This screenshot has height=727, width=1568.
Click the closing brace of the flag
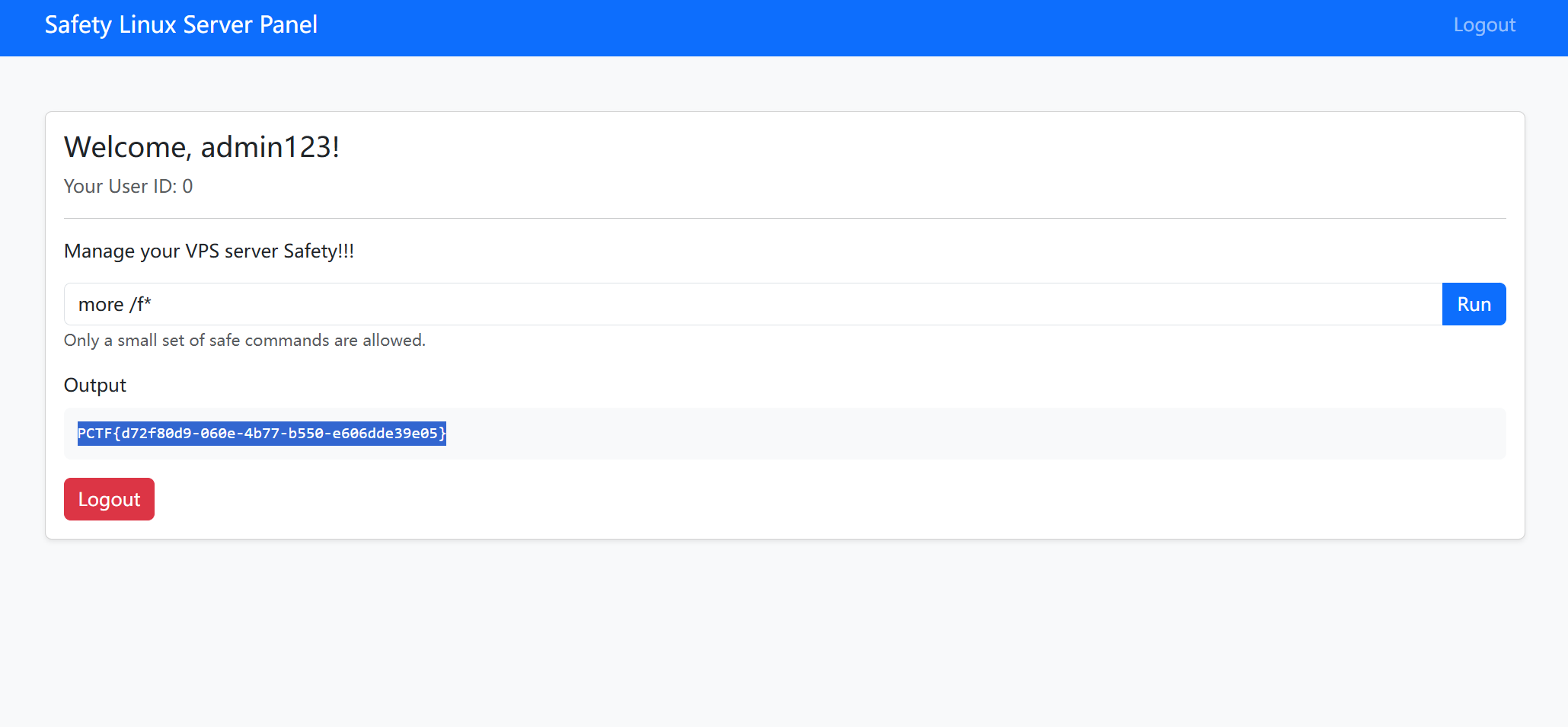(x=442, y=434)
